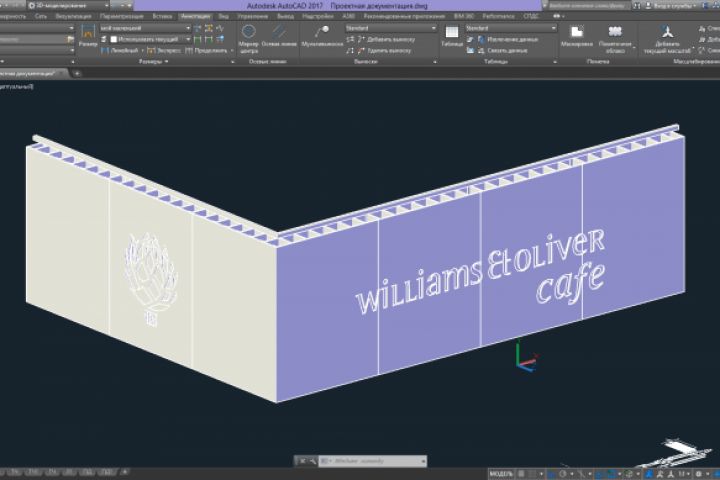The image size is (720, 480).
Task: Use the Продолжить continue dimension tool
Action: tap(206, 51)
